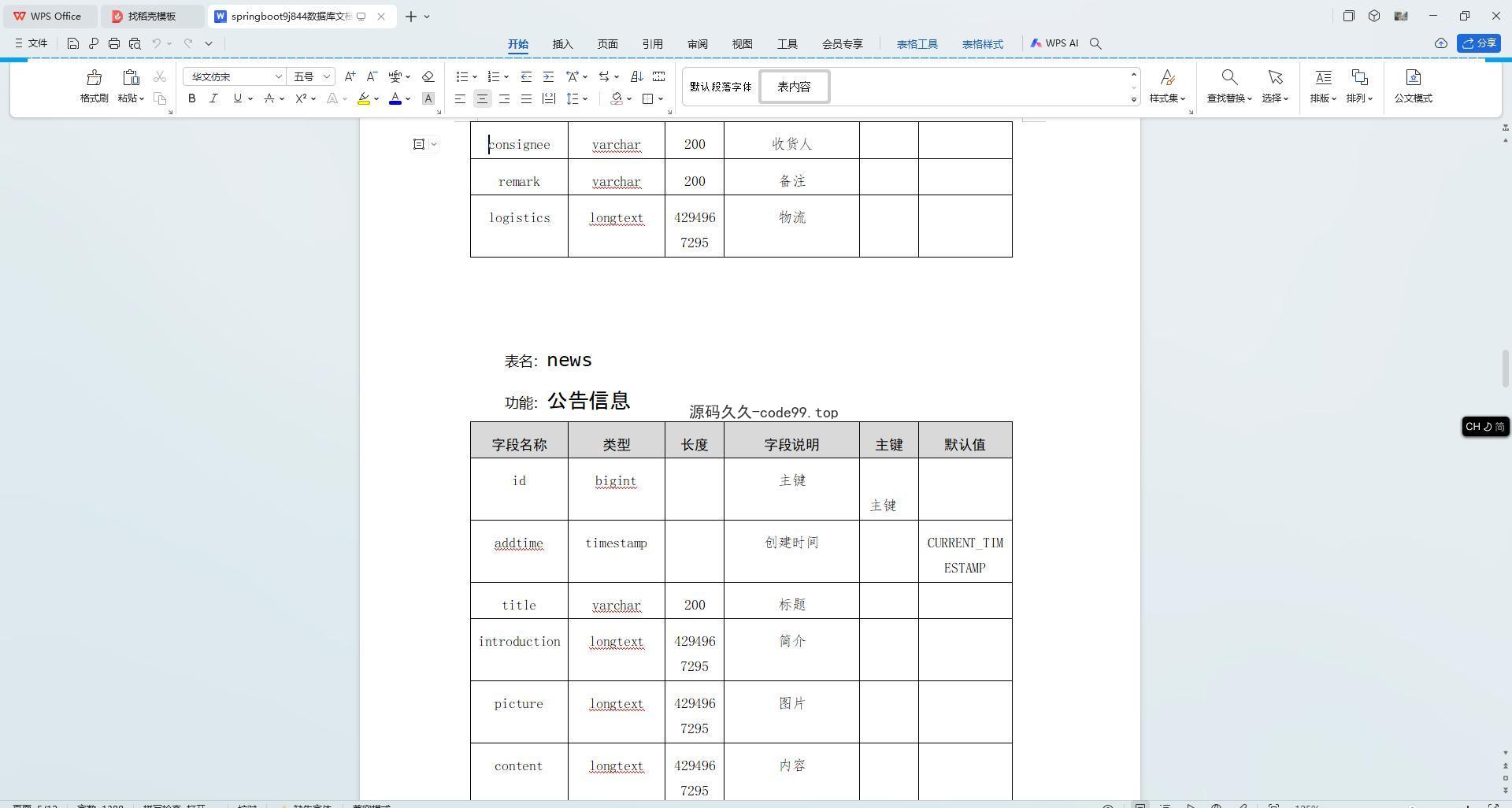Increase font size with A+ icon

(350, 76)
